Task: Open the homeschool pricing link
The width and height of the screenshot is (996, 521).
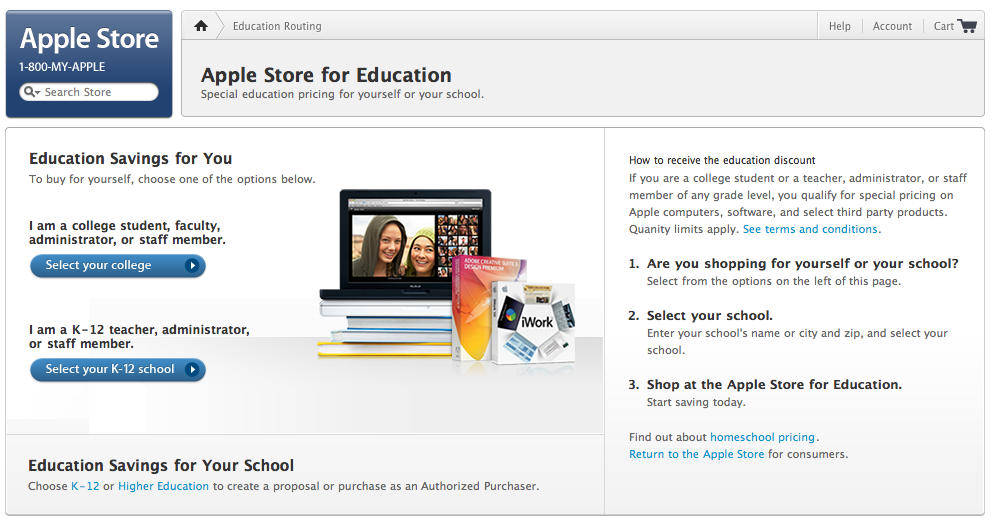Action: click(x=762, y=437)
